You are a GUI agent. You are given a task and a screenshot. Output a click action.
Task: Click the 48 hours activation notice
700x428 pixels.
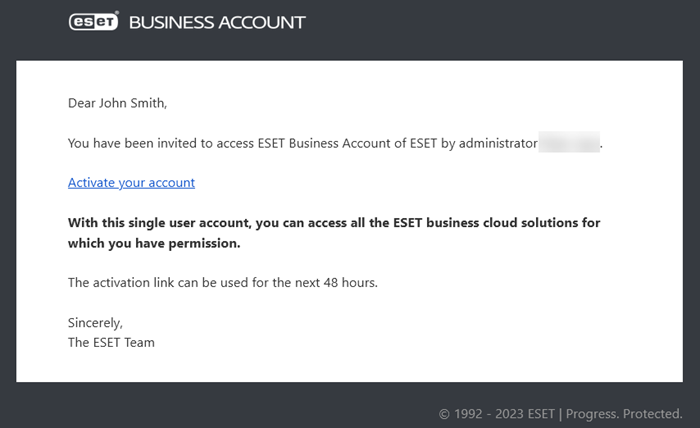tap(223, 283)
